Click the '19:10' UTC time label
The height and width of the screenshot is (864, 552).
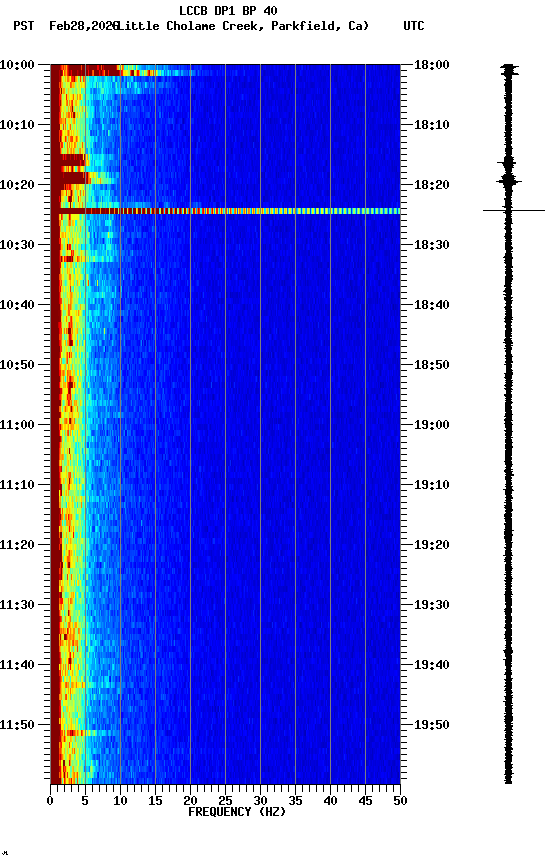coord(432,485)
